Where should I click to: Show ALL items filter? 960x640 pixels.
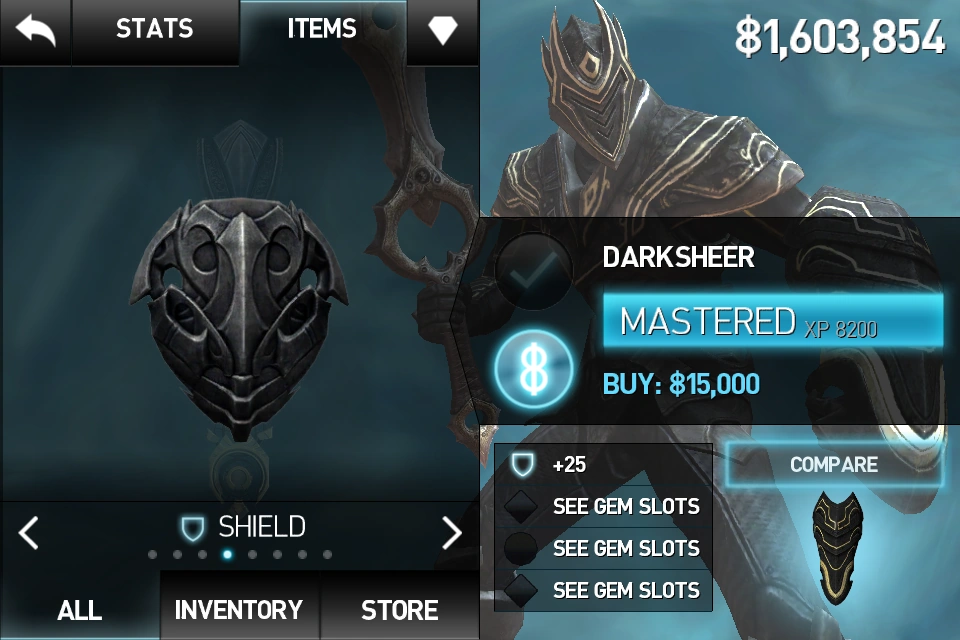pyautogui.click(x=80, y=610)
